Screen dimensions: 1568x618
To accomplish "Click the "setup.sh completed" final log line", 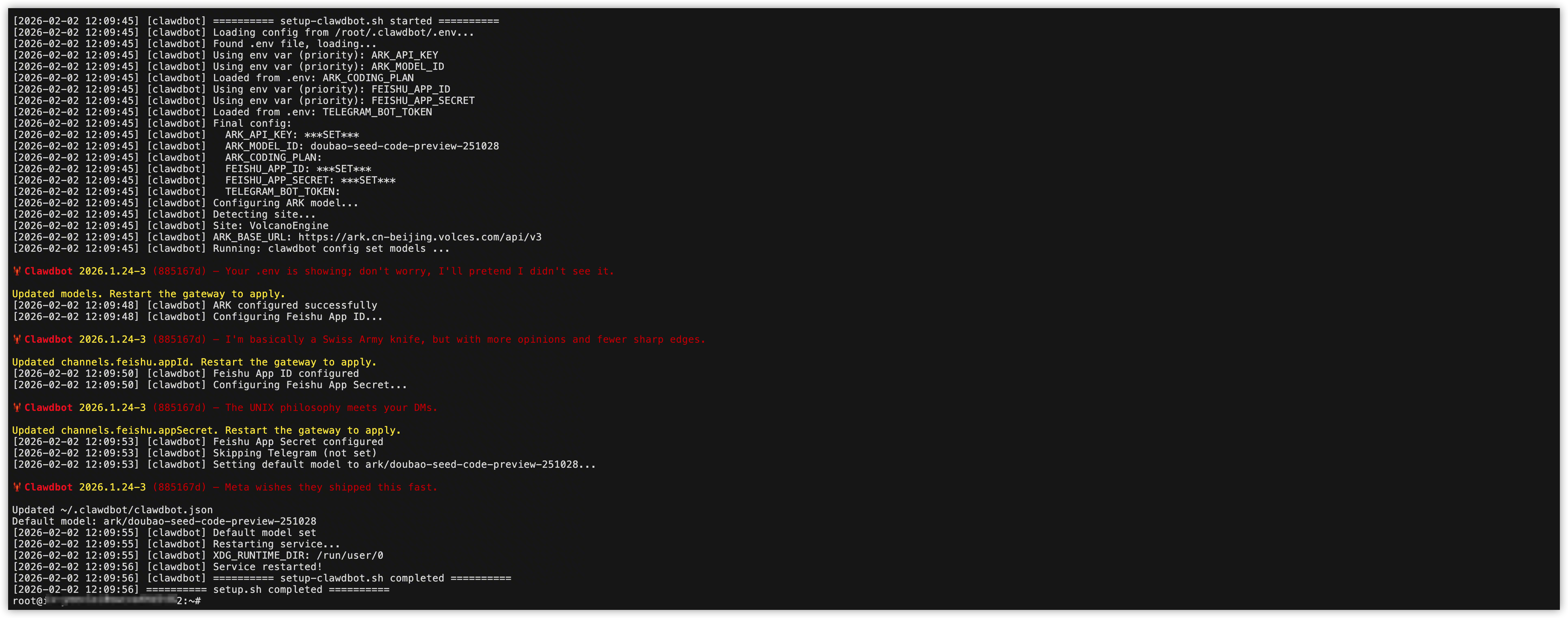I will click(x=267, y=590).
